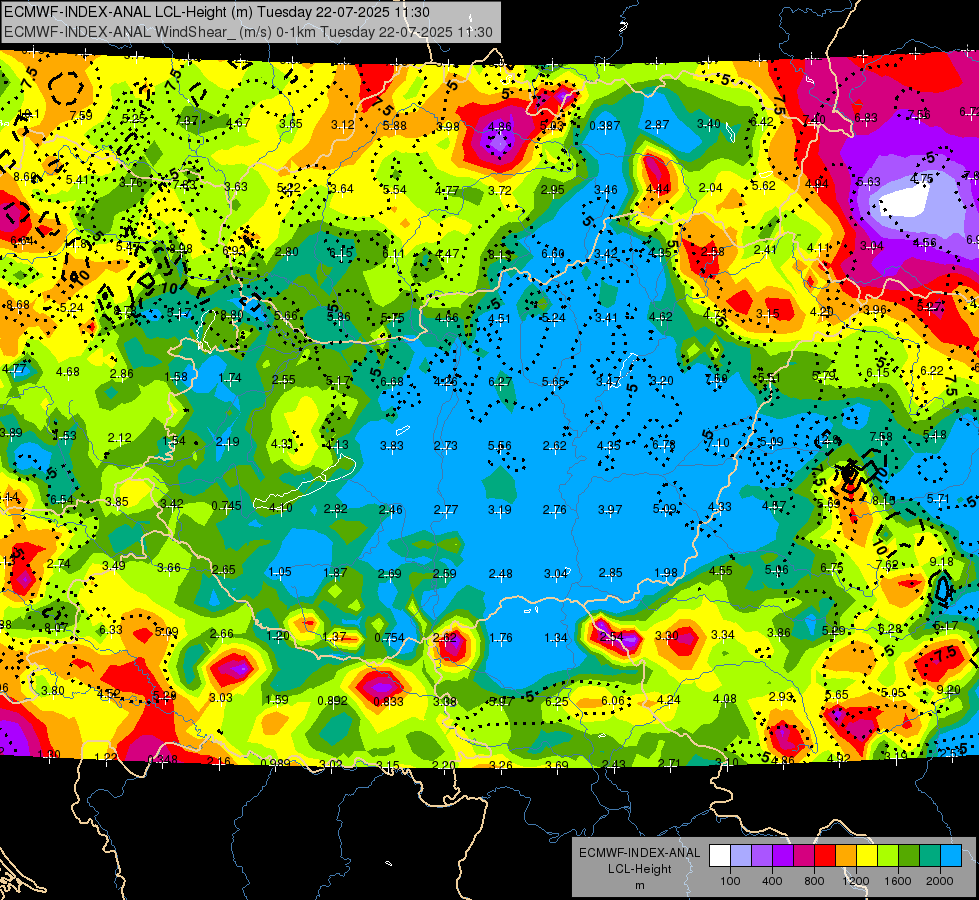979x900 pixels.
Task: Click the wind shear value 2.12
Action: pyautogui.click(x=119, y=438)
